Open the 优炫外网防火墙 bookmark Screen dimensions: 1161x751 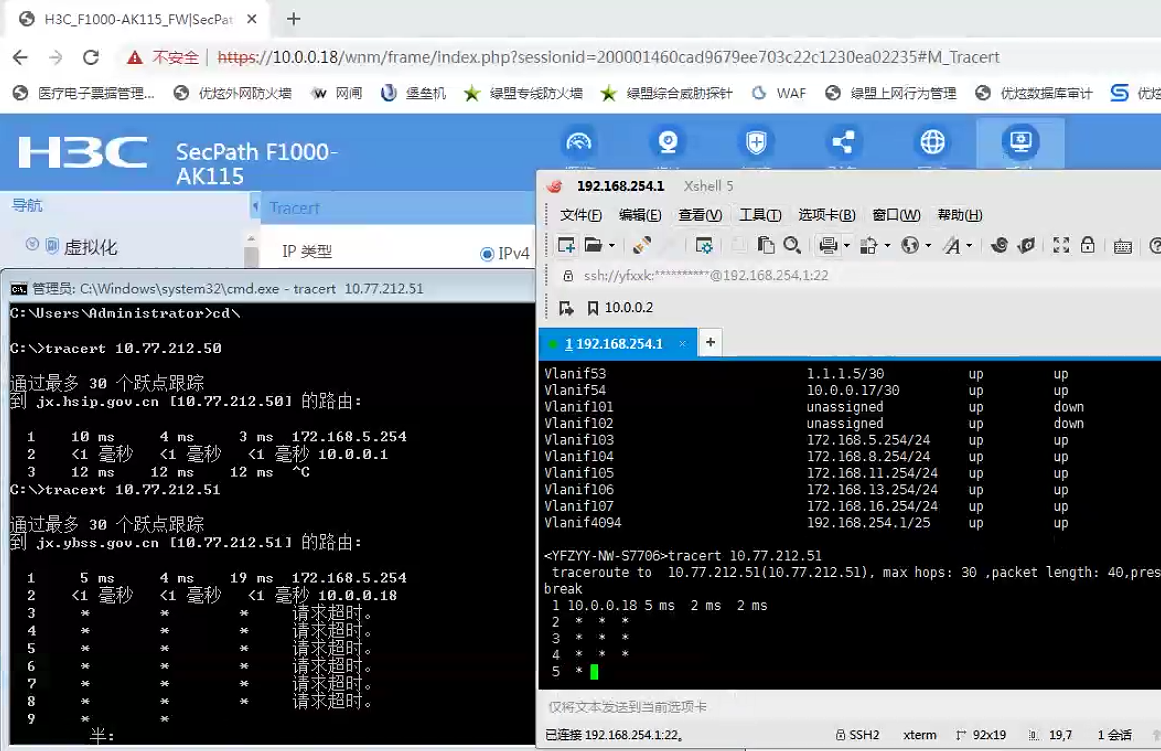coord(232,93)
